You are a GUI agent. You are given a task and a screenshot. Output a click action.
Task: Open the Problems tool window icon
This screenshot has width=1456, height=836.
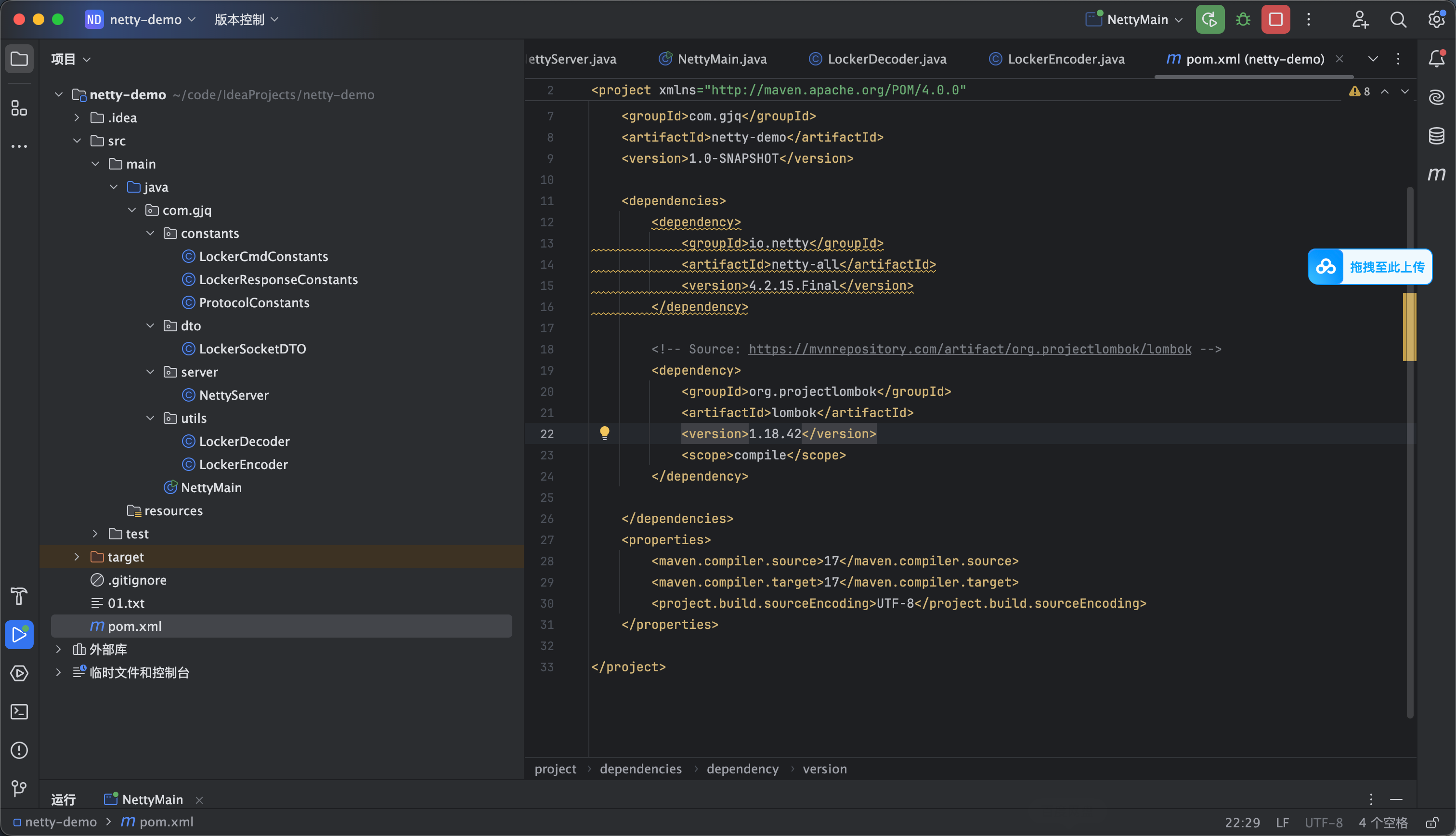pyautogui.click(x=20, y=750)
